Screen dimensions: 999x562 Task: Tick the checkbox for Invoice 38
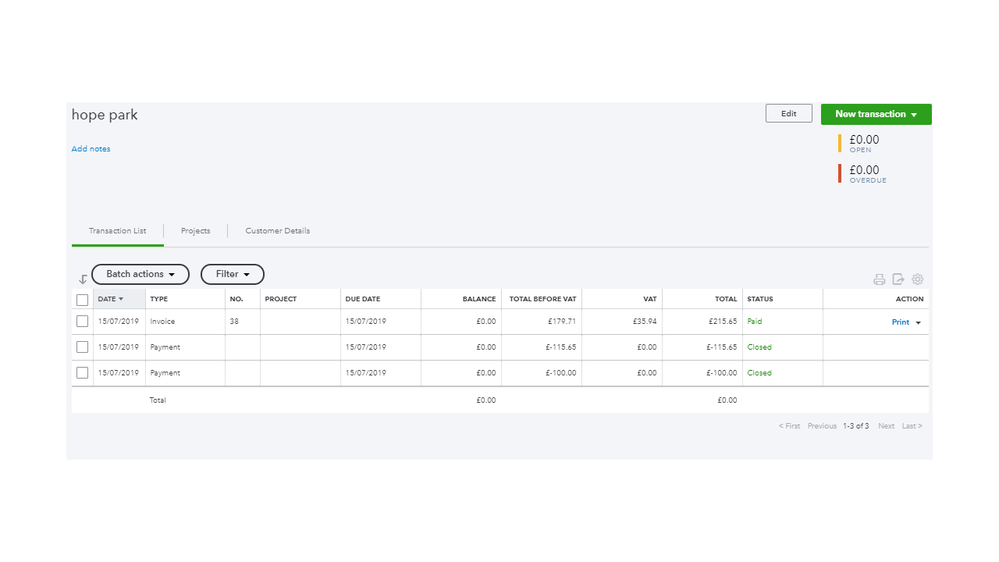82,322
